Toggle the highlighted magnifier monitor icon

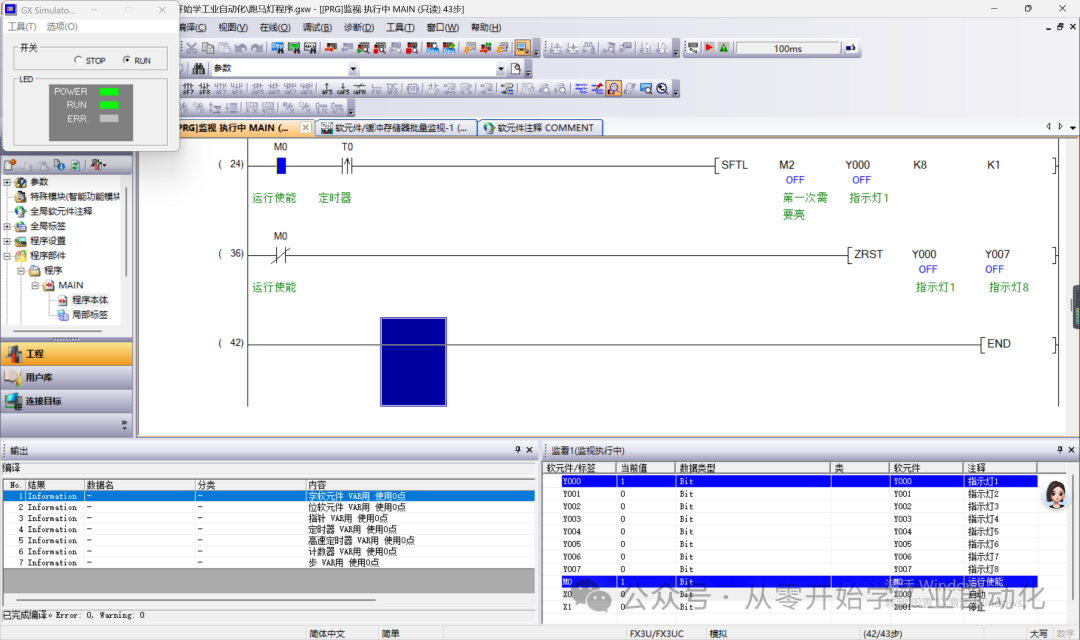[x=614, y=89]
